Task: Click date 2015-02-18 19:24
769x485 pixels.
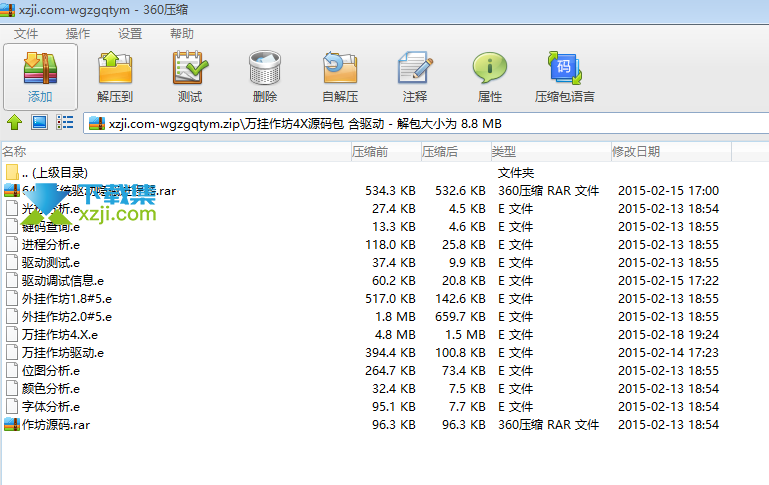Action: pyautogui.click(x=668, y=335)
